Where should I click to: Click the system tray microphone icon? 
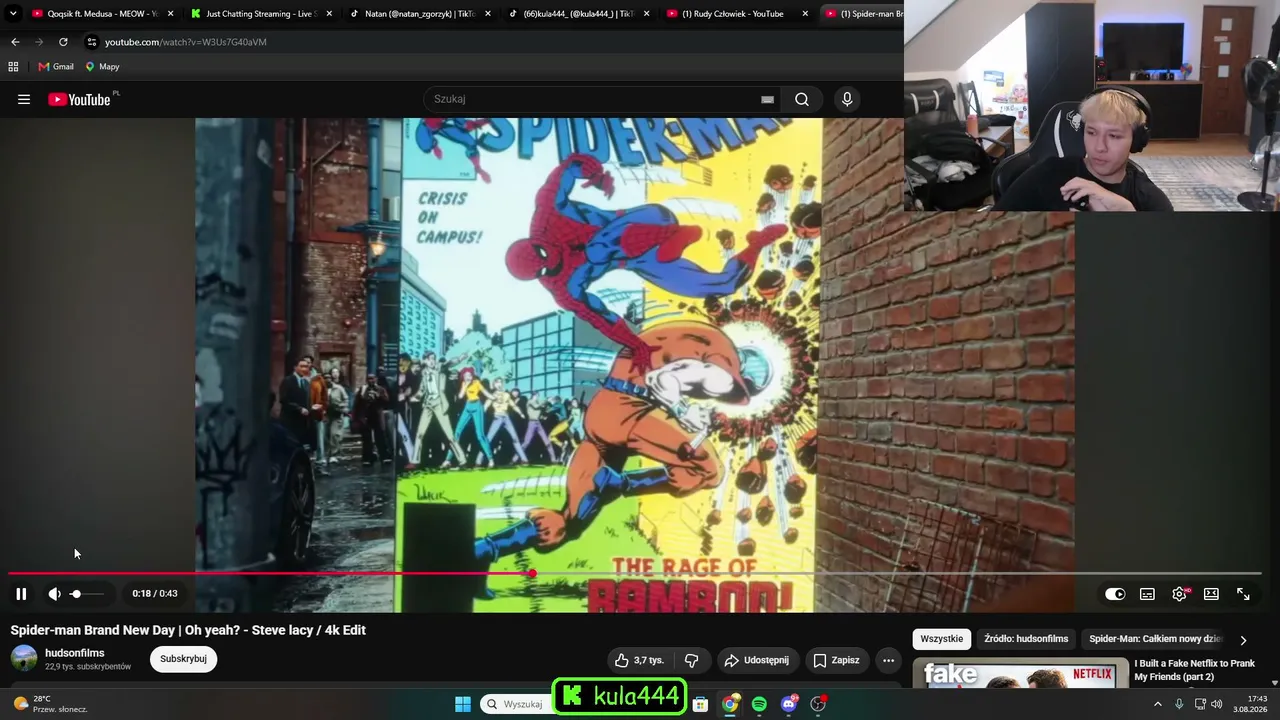pos(1179,704)
